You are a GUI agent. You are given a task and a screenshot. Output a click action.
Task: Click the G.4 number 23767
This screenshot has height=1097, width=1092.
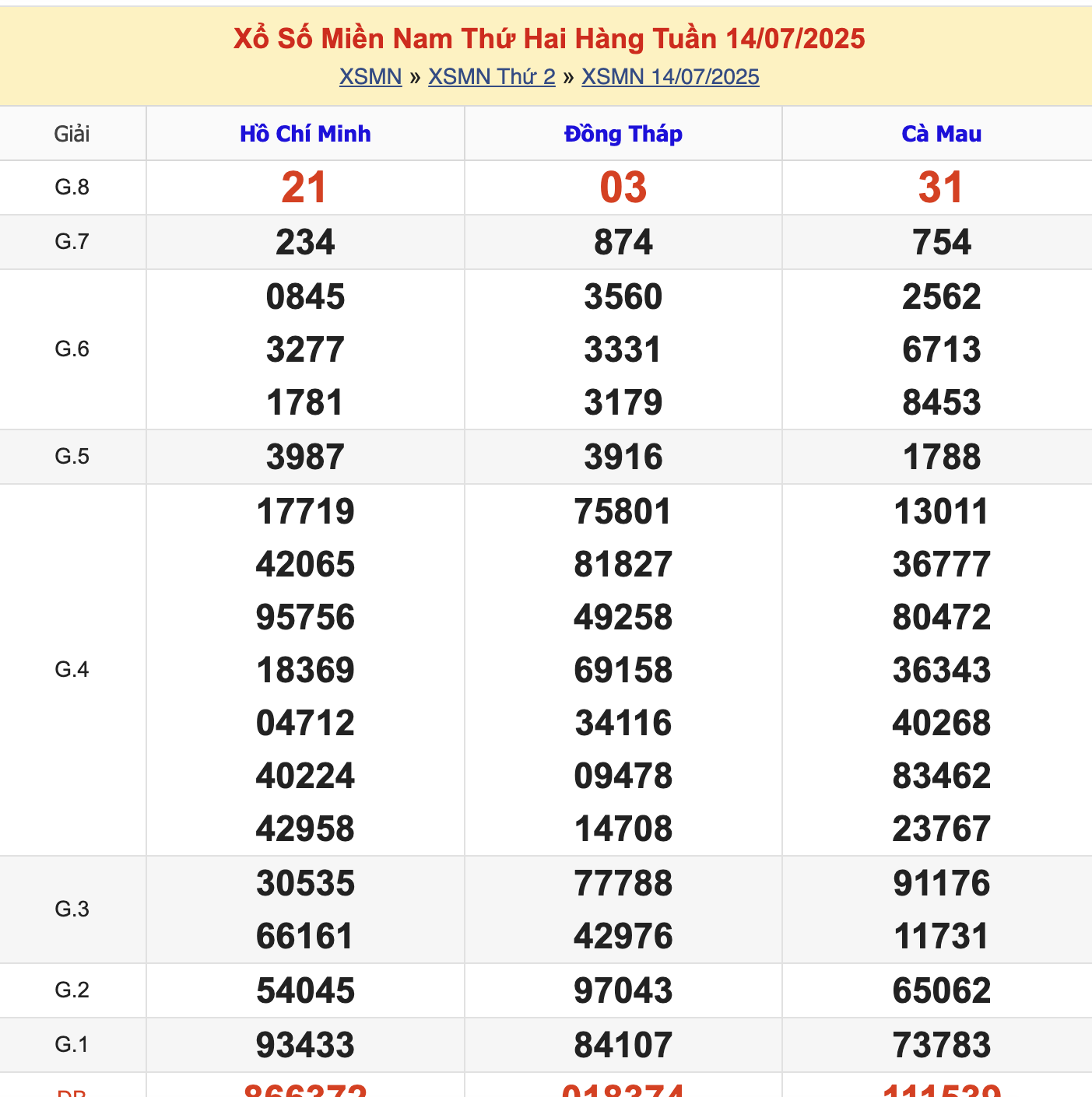click(x=942, y=829)
